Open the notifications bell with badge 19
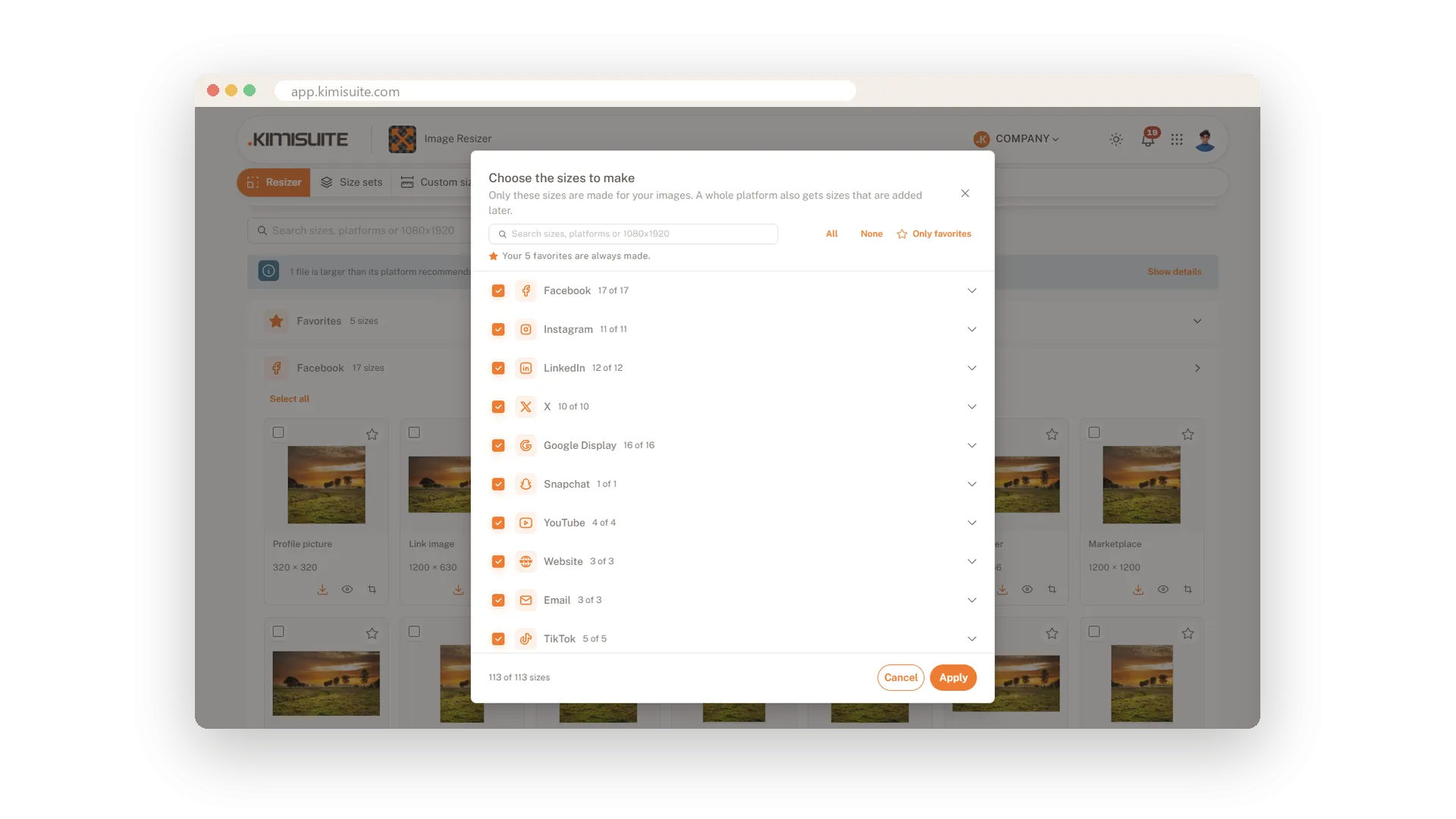This screenshot has width=1456, height=819. 1148,139
